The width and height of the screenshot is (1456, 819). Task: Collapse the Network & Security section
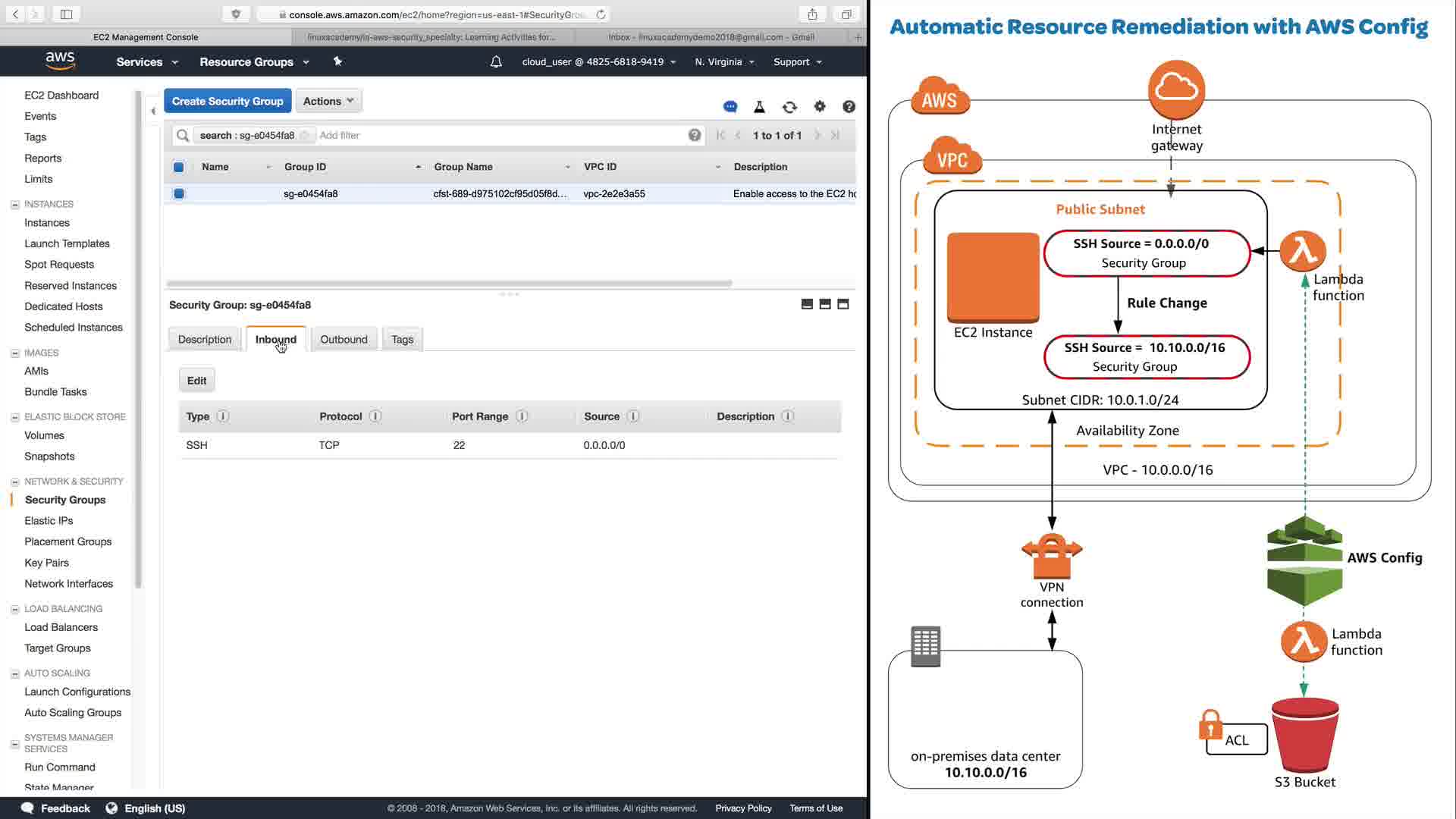pos(14,482)
